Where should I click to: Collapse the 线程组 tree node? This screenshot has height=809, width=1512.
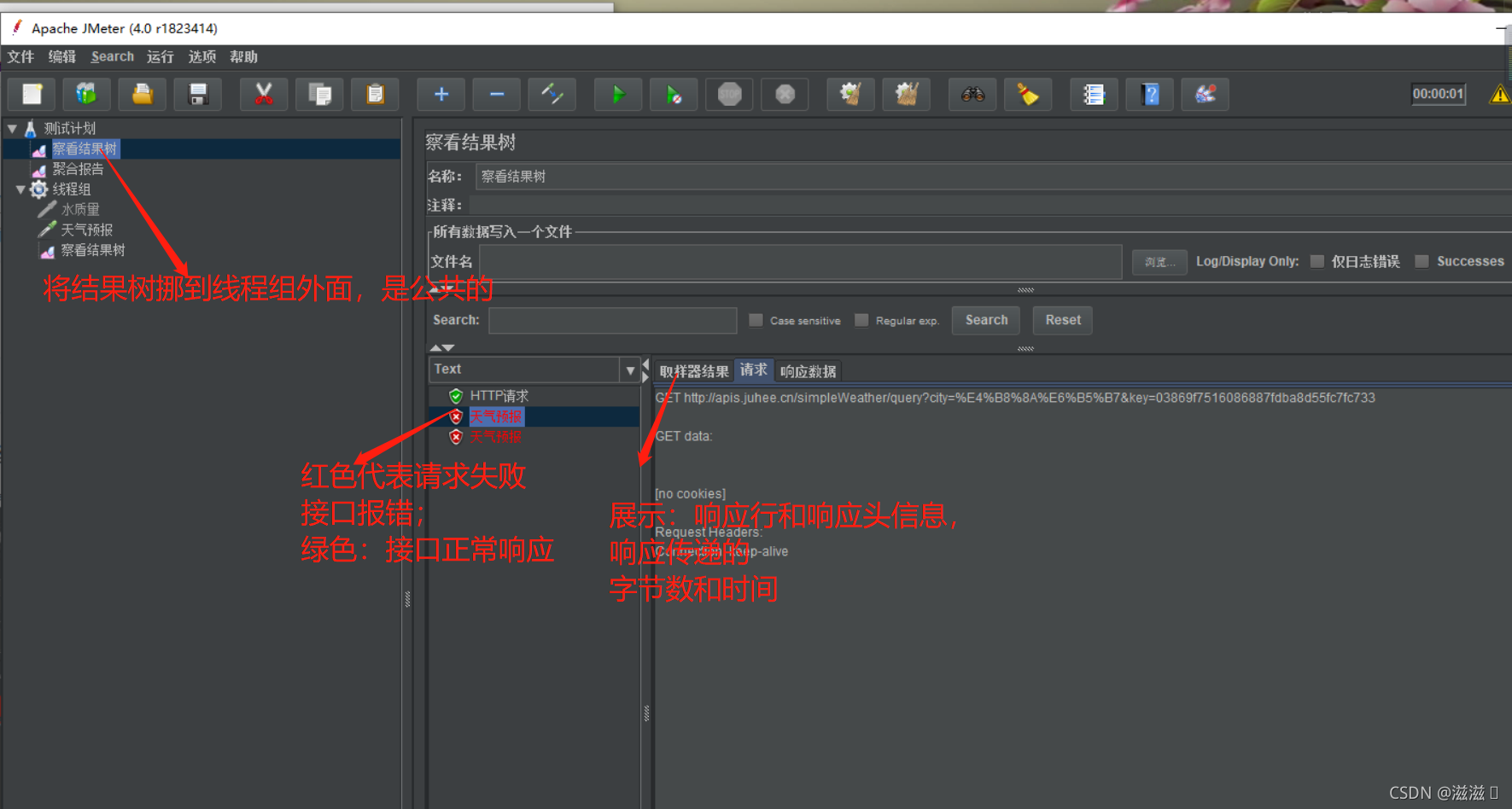pos(20,189)
